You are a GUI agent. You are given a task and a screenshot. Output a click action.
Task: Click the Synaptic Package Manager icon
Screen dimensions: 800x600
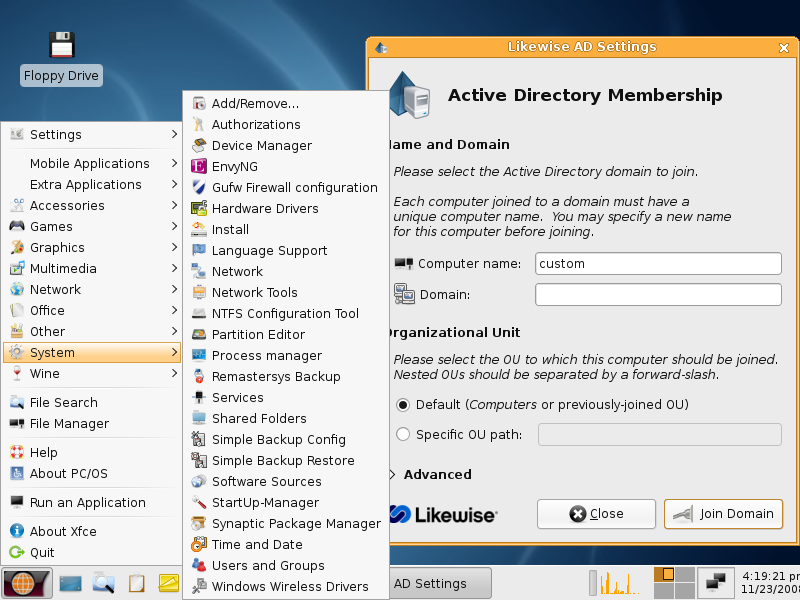tap(199, 523)
